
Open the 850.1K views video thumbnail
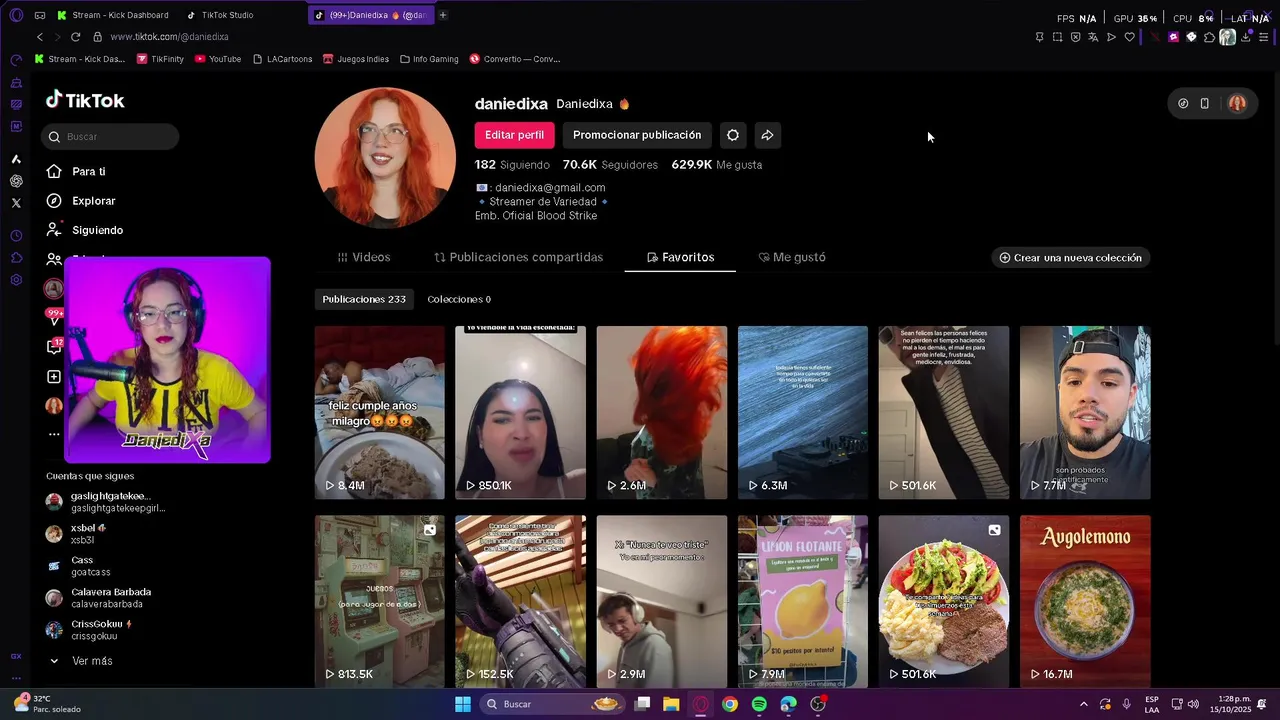520,412
